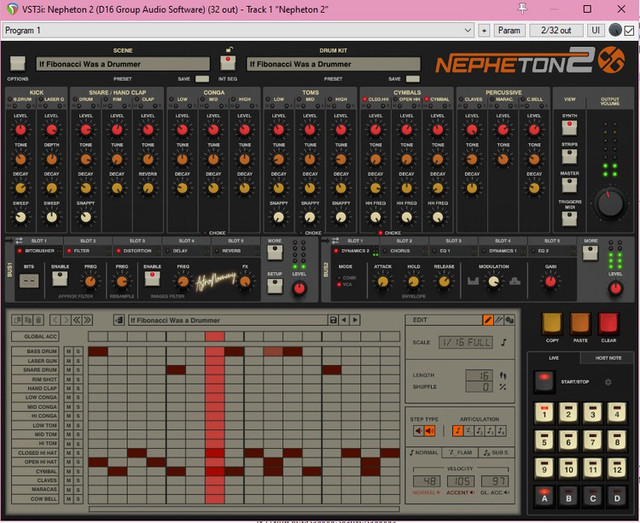The height and width of the screenshot is (523, 640).
Task: Toggle the plugin bypass checkbox top right
Action: coord(629,31)
